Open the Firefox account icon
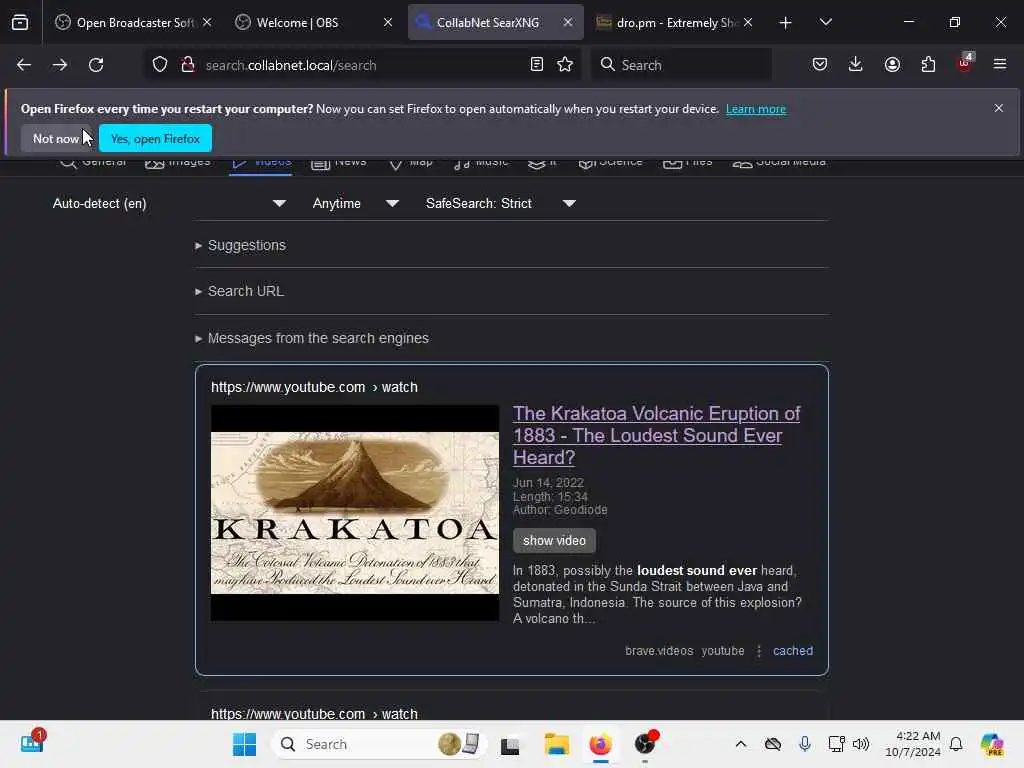 click(892, 64)
